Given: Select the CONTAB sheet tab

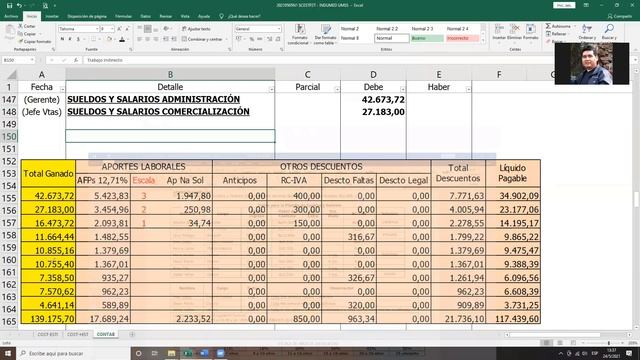Looking at the screenshot, I should [x=105, y=334].
